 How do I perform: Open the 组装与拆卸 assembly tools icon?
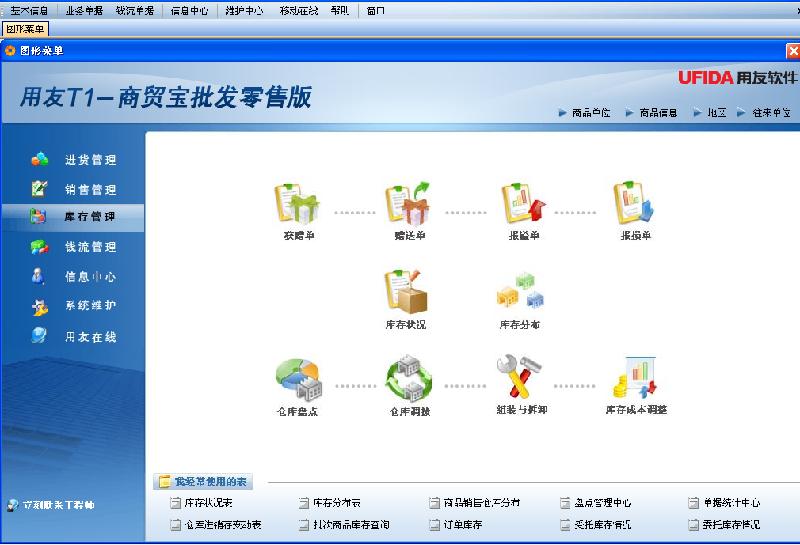tap(520, 378)
